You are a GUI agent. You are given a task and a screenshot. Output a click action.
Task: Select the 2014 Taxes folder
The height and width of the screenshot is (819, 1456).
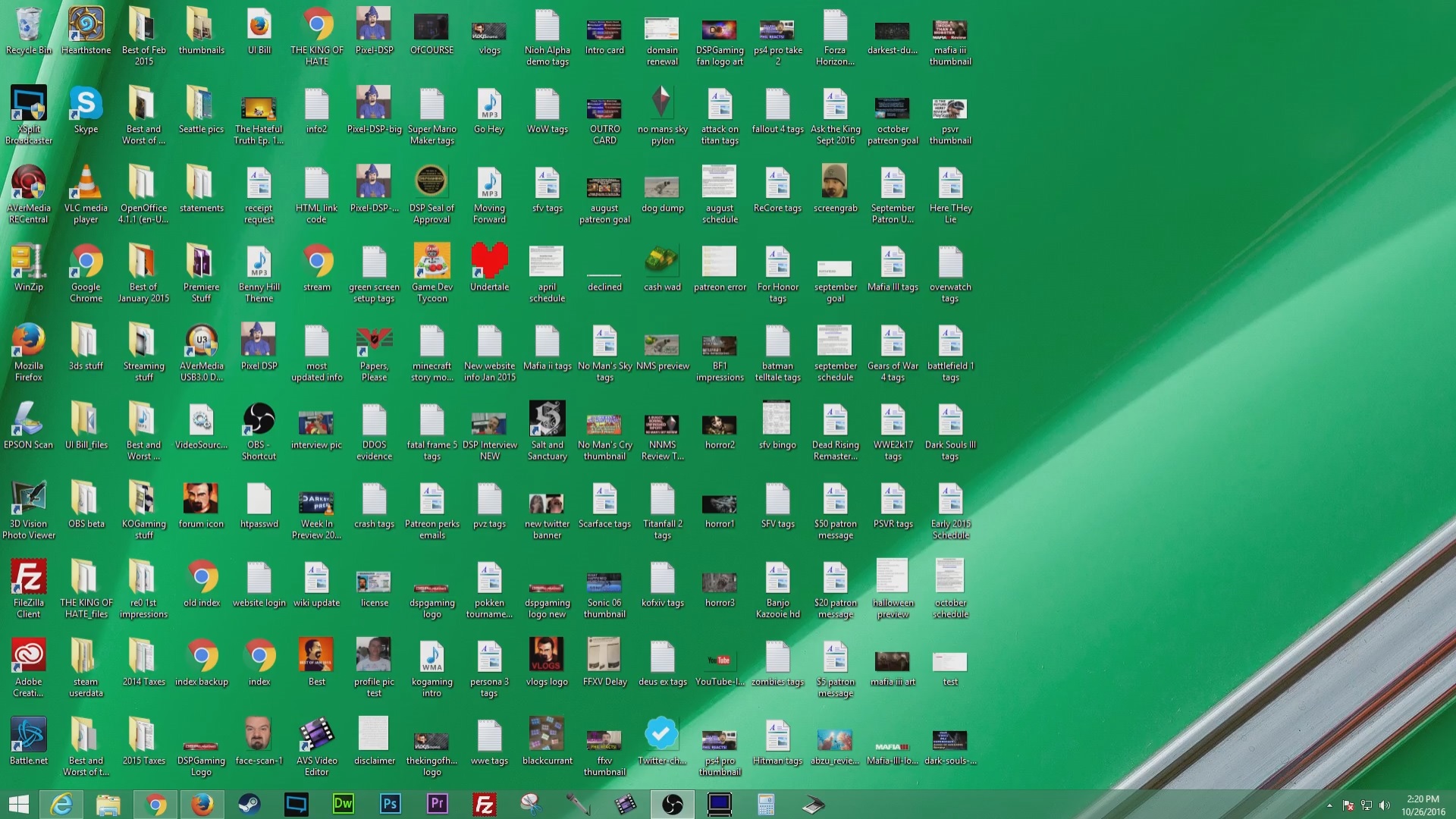[143, 663]
